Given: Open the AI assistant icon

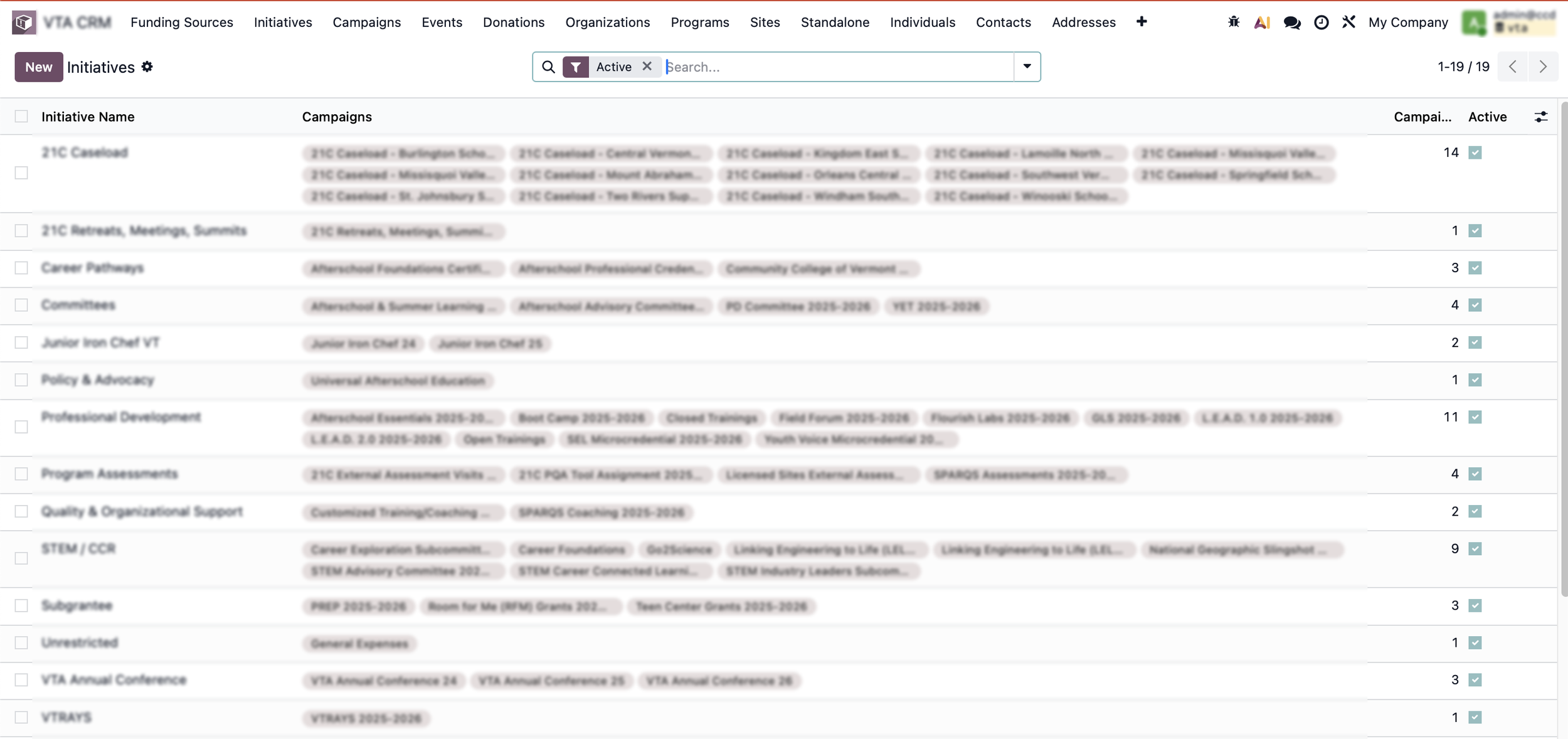Looking at the screenshot, I should click(x=1261, y=23).
